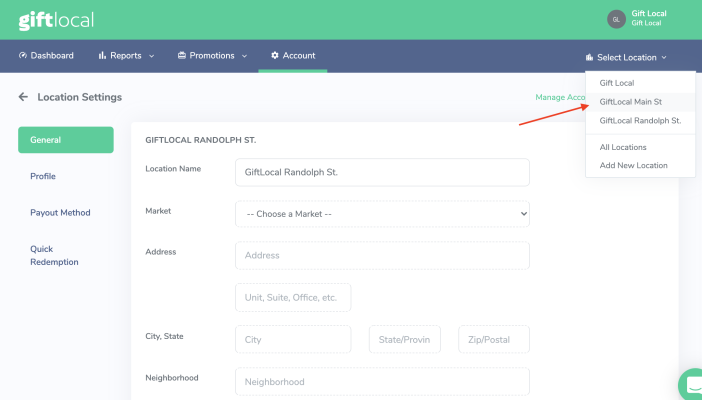Viewport: 702px width, 400px height.
Task: Open the Promotions menu item
Action: pos(212,56)
